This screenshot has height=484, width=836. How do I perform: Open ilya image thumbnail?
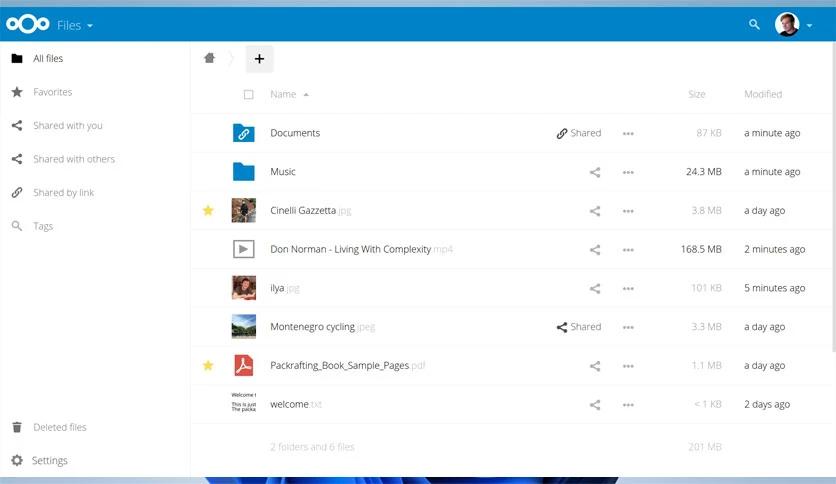(244, 288)
